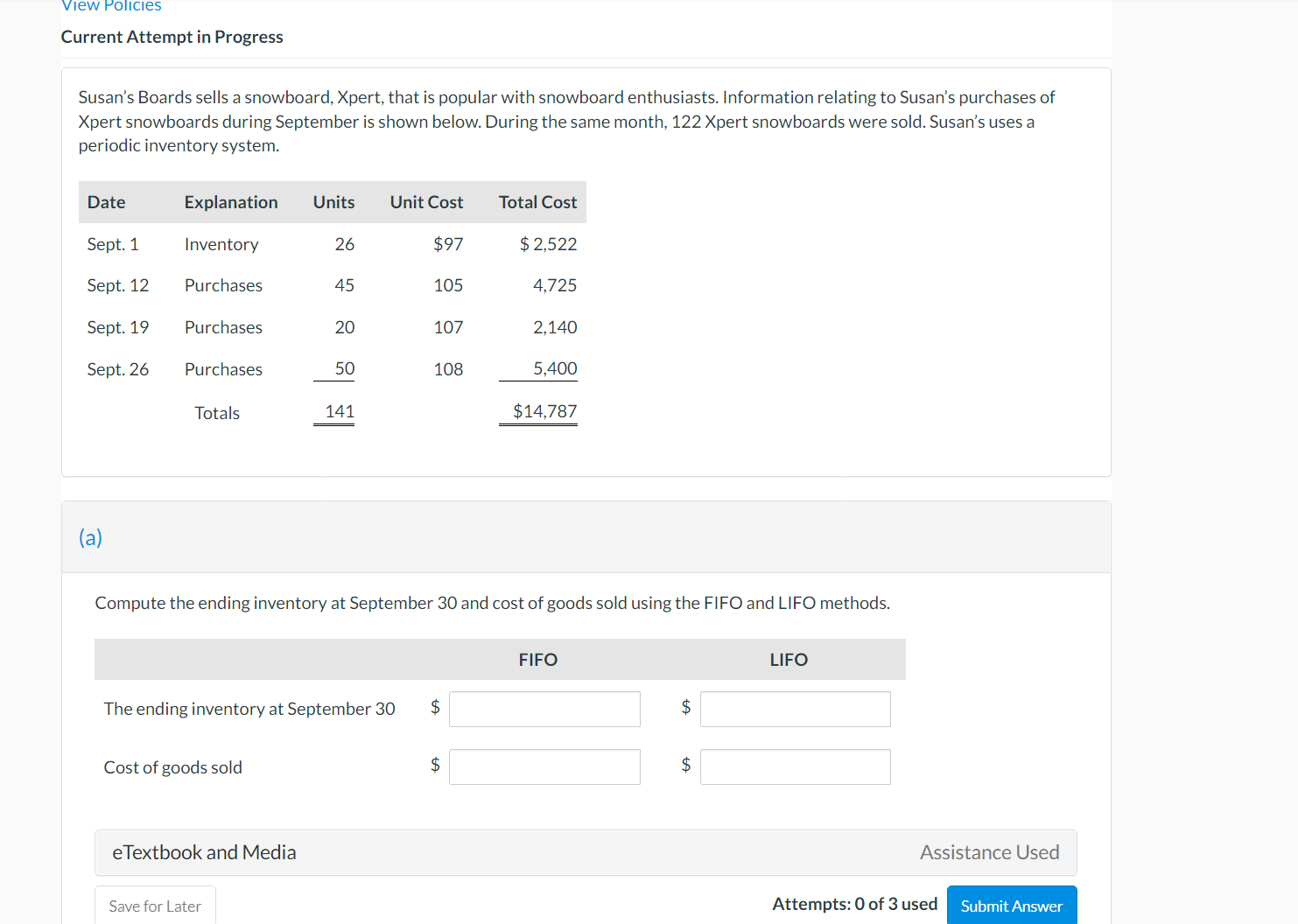Viewport: 1298px width, 924px height.
Task: Click the Current Attempt in Progress heading
Action: pos(172,37)
